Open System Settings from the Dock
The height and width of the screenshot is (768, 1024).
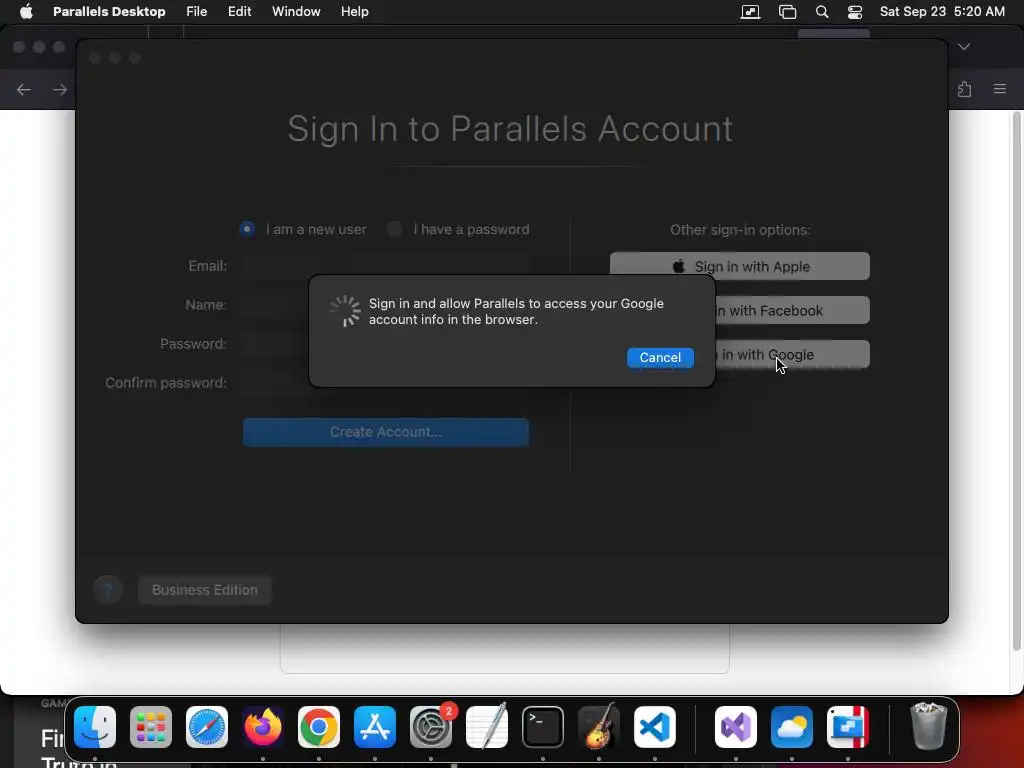click(431, 727)
